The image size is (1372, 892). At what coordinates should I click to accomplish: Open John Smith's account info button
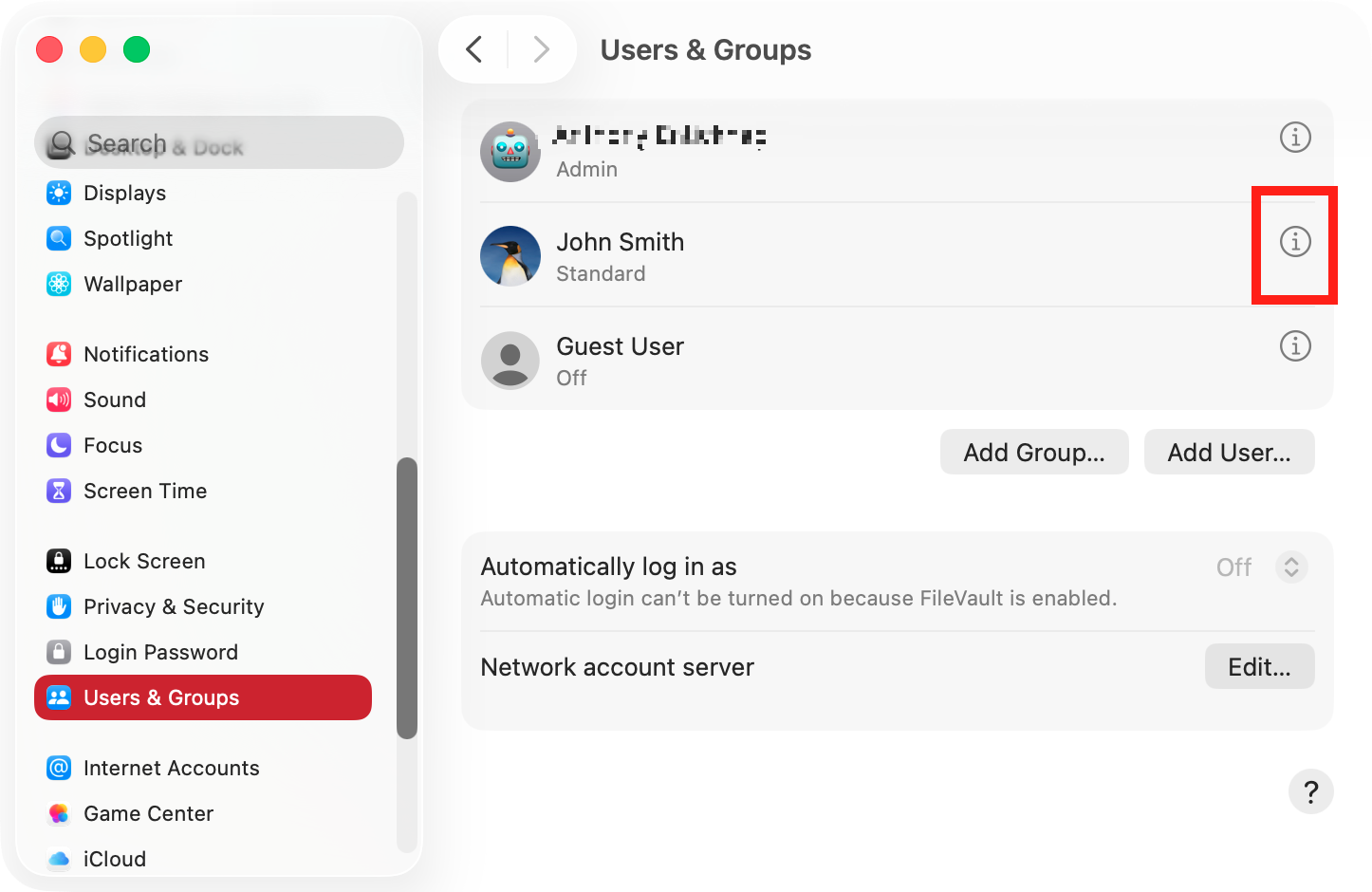1295,242
